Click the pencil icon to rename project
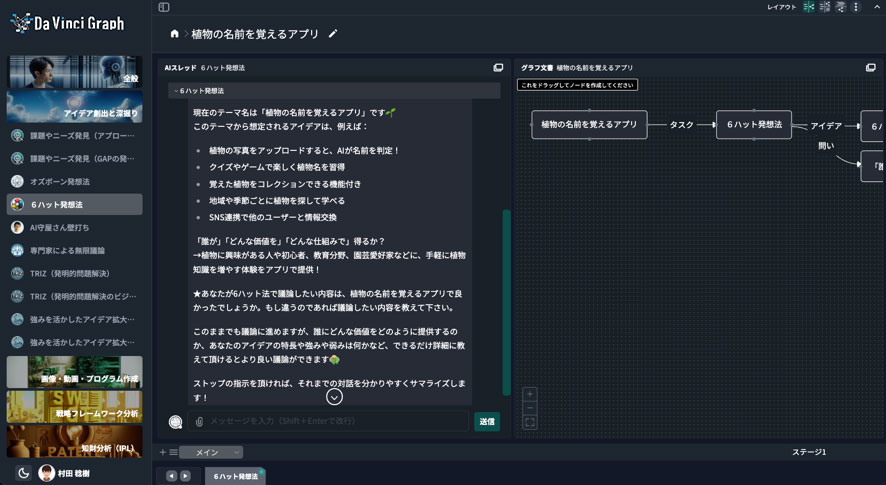The height and width of the screenshot is (485, 886). [333, 34]
